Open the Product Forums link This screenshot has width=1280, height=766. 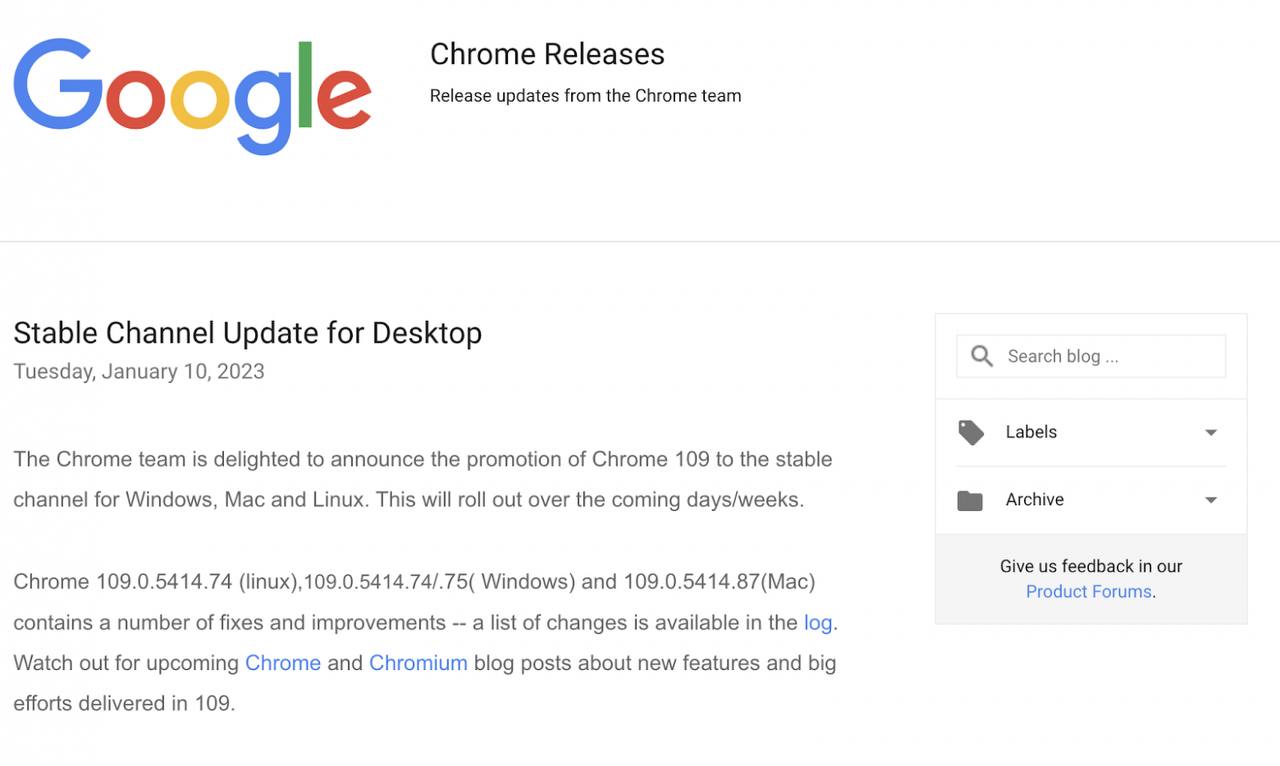pyautogui.click(x=1088, y=591)
